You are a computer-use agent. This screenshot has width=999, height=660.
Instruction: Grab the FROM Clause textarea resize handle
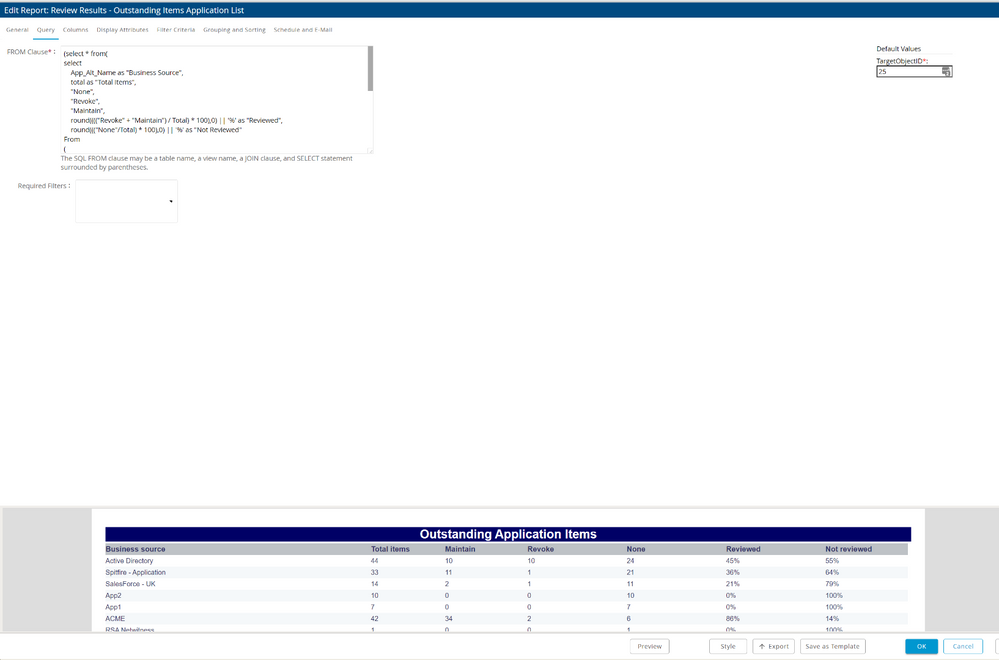[x=370, y=150]
